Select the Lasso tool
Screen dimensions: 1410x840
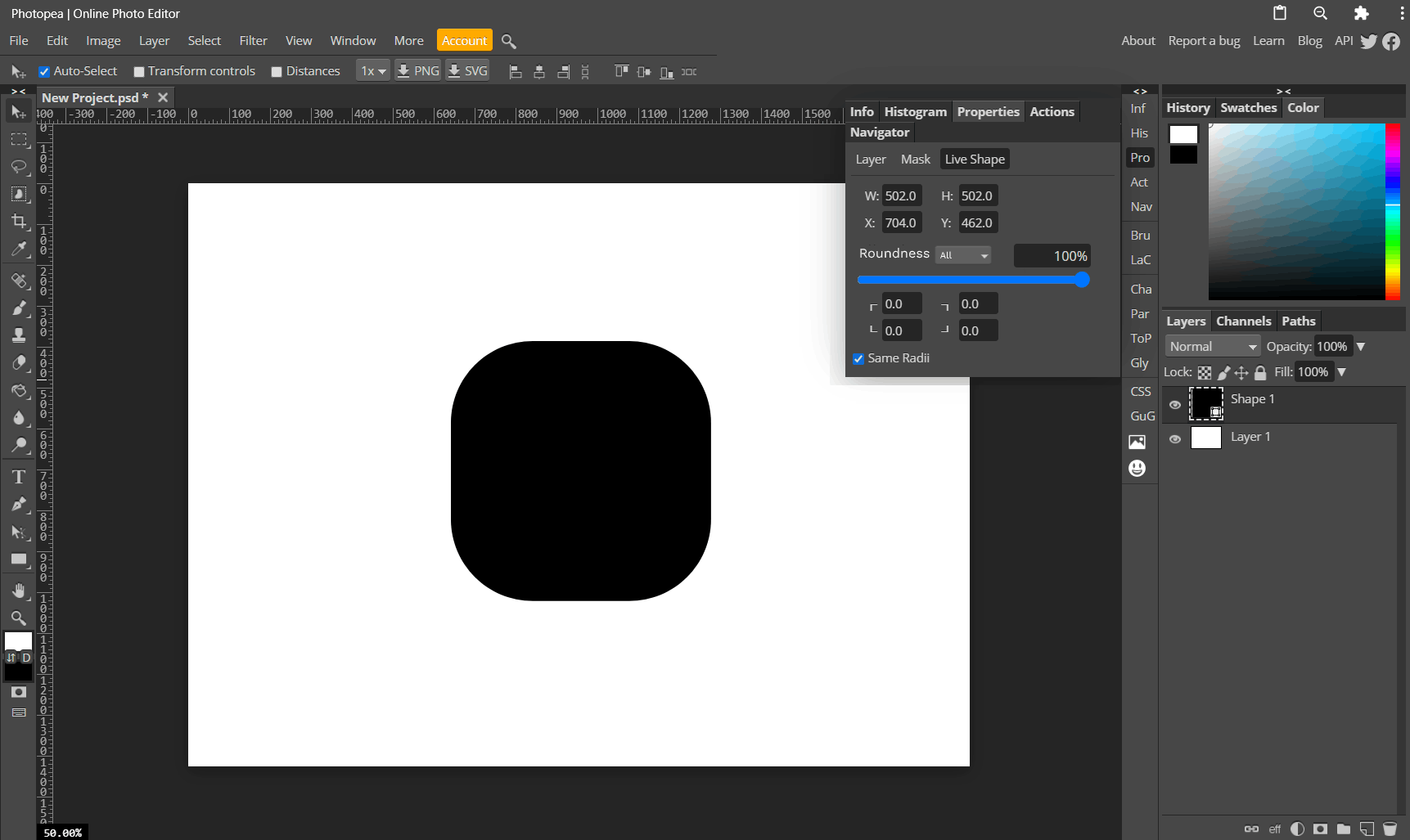click(x=18, y=167)
